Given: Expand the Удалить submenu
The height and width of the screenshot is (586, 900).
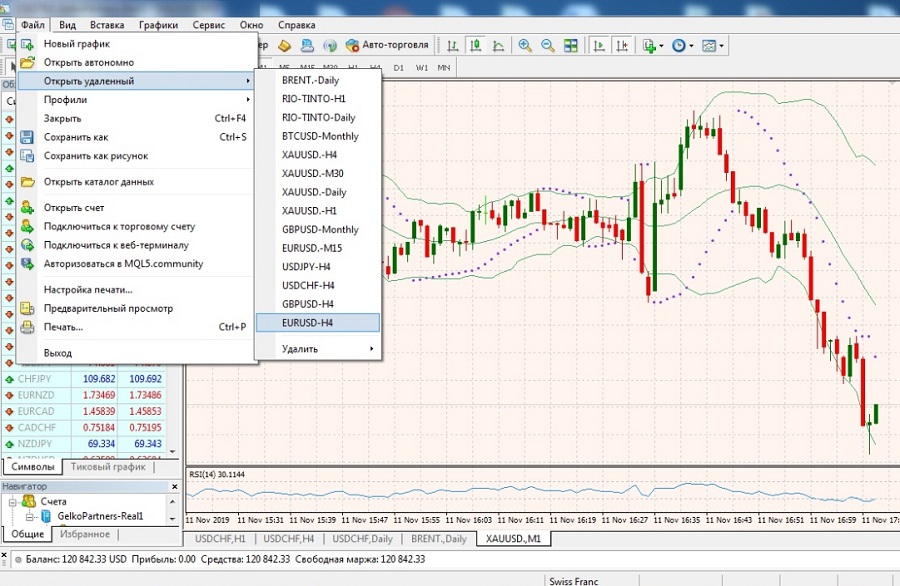Looking at the screenshot, I should click(x=318, y=349).
